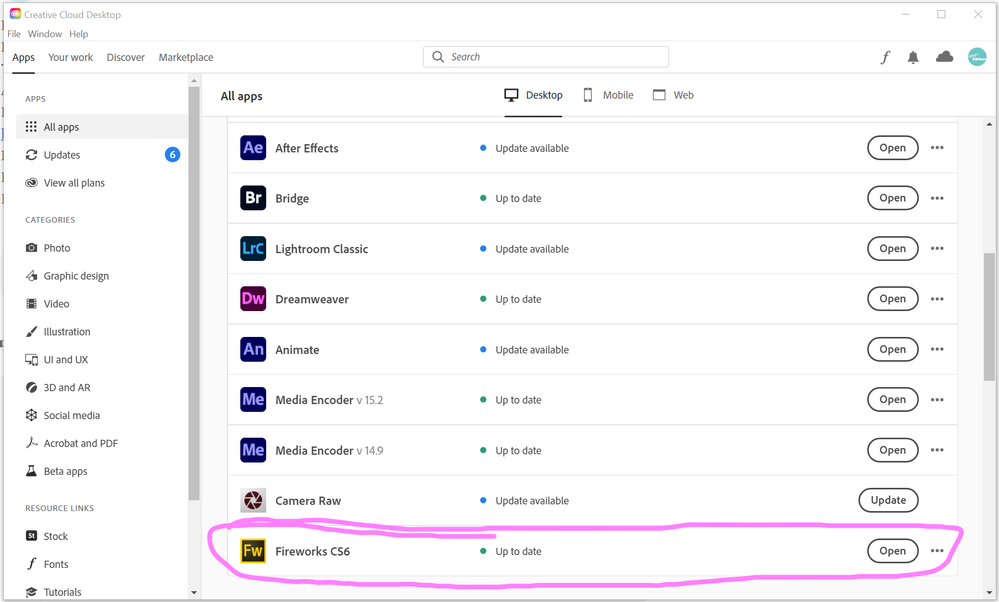Open Dreamweaver with Open button
Image resolution: width=999 pixels, height=602 pixels.
(893, 299)
